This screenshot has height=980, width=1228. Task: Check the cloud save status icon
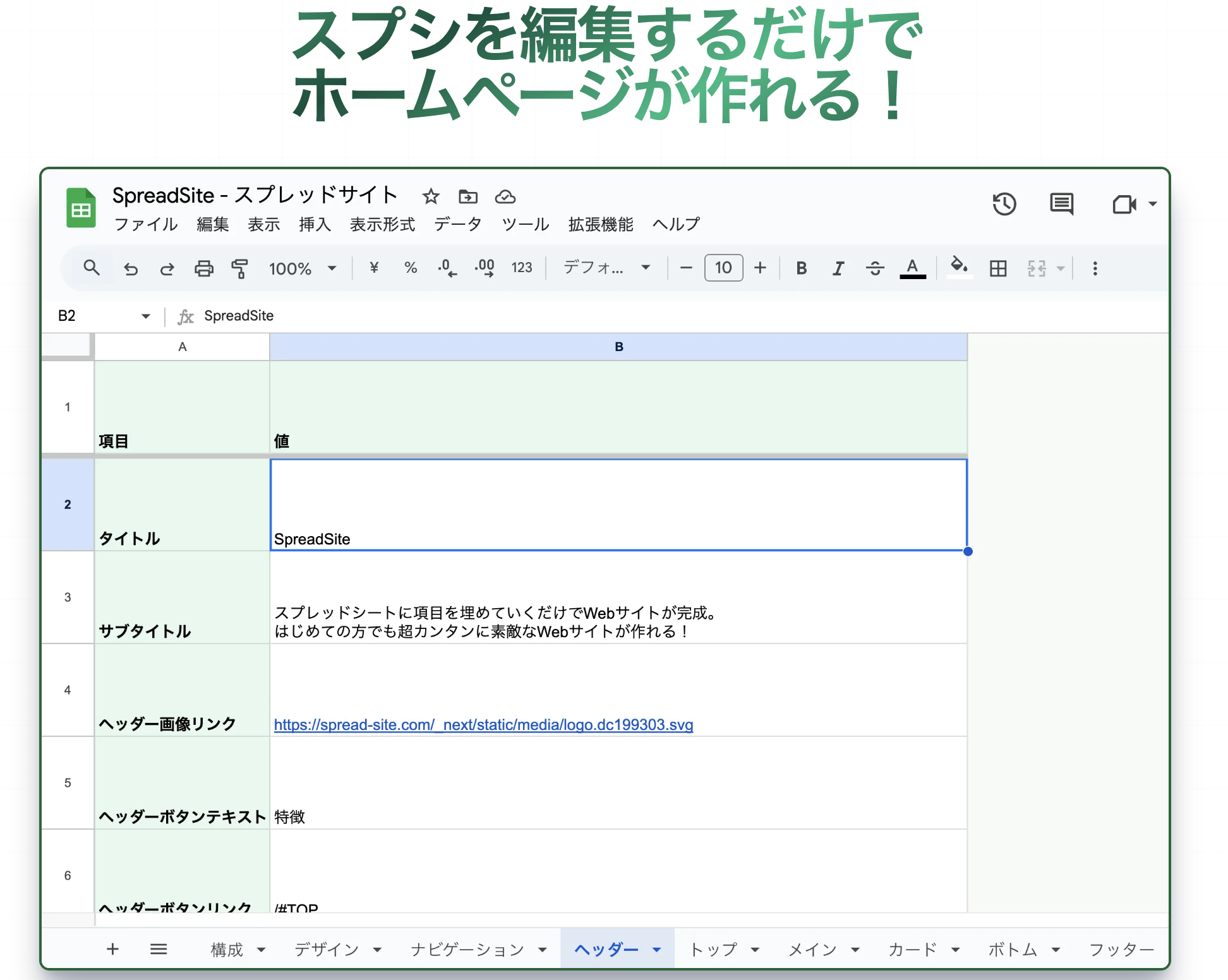505,196
